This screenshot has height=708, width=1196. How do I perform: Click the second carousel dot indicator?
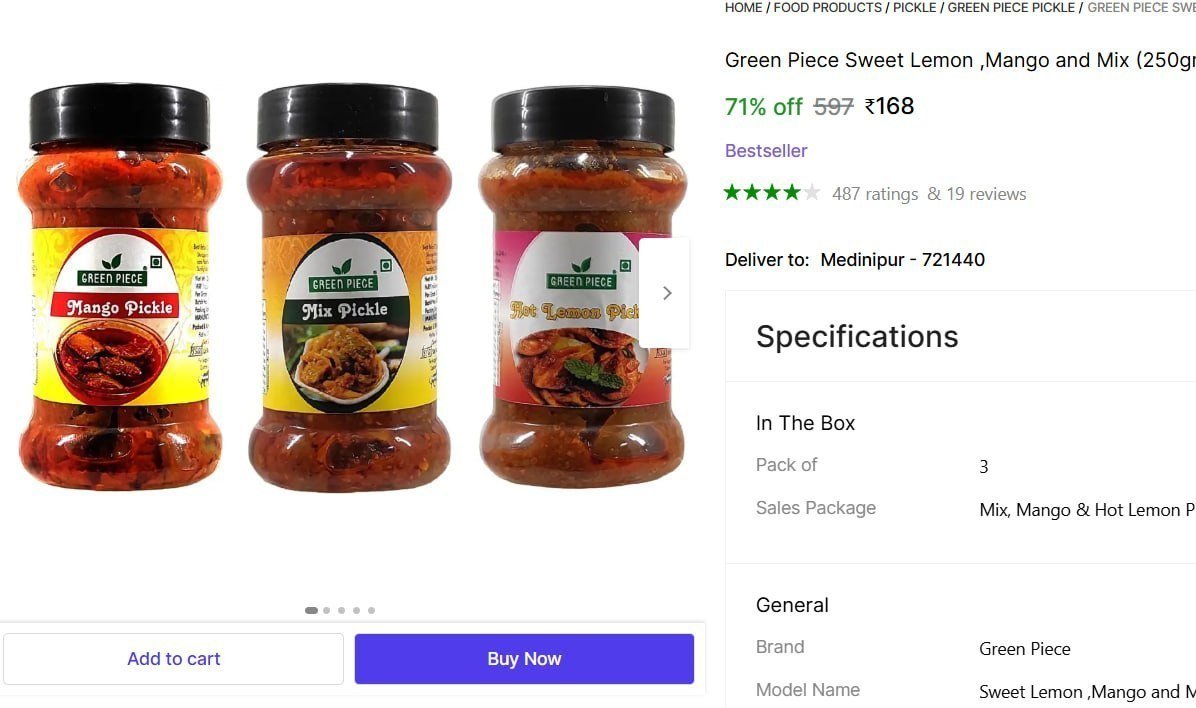pyautogui.click(x=326, y=609)
